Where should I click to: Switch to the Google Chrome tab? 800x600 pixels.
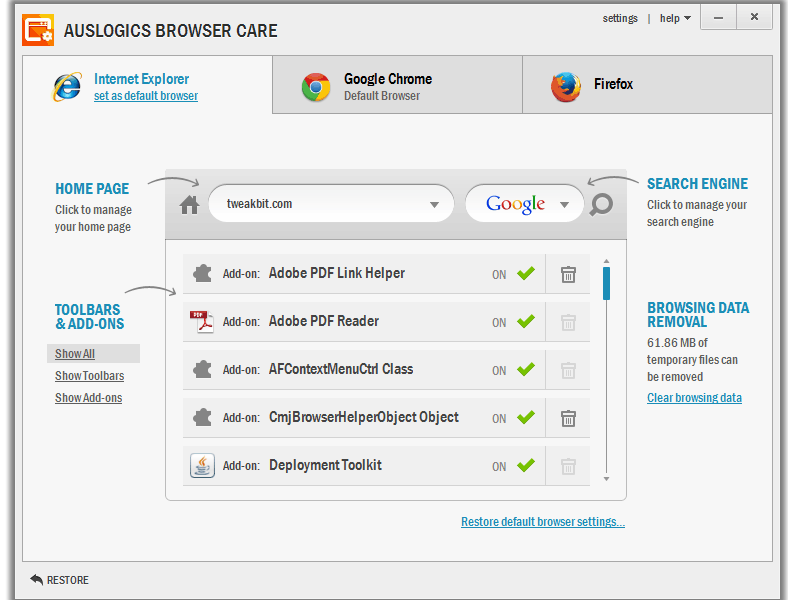coord(397,85)
